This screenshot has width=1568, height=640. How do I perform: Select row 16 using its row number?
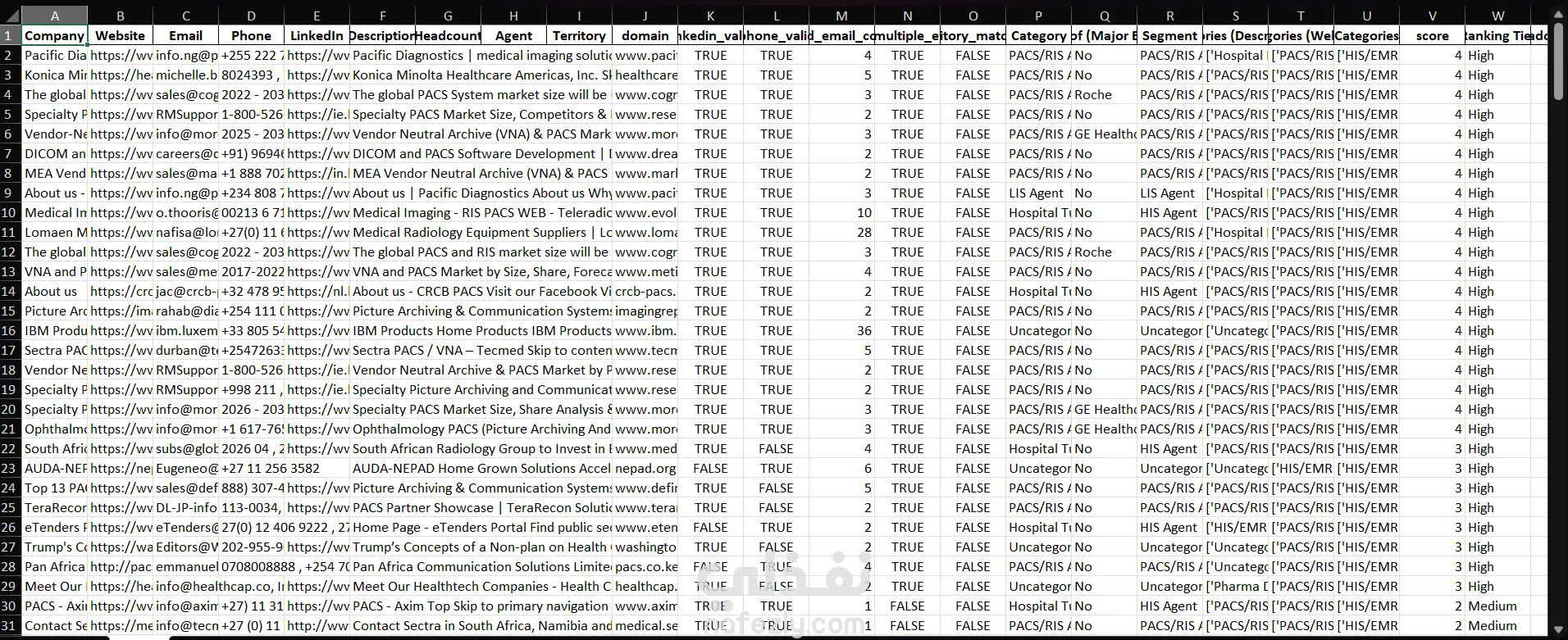[x=10, y=330]
